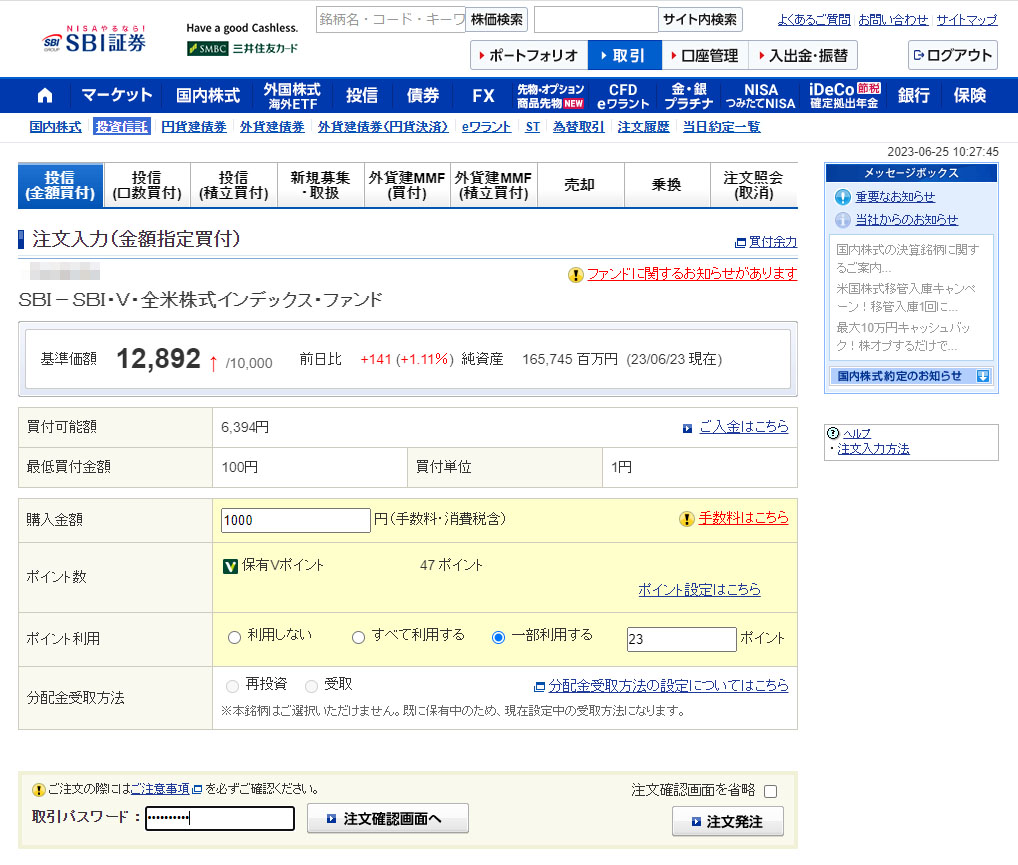1018x865 pixels.
Task: Click the 重要なお知らせ alert icon
Action: pos(842,197)
